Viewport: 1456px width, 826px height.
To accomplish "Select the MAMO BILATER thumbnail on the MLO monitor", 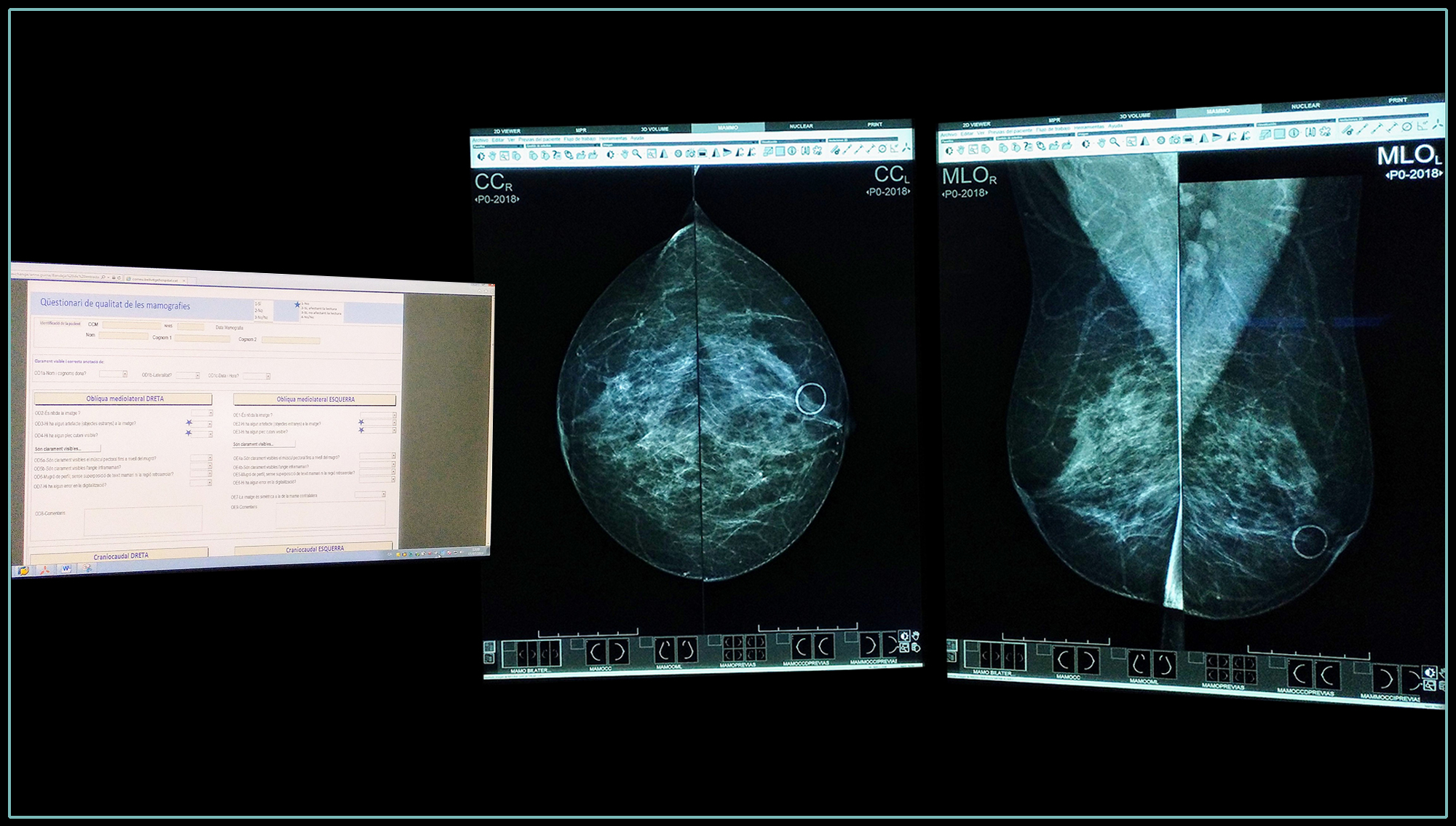I will (994, 655).
